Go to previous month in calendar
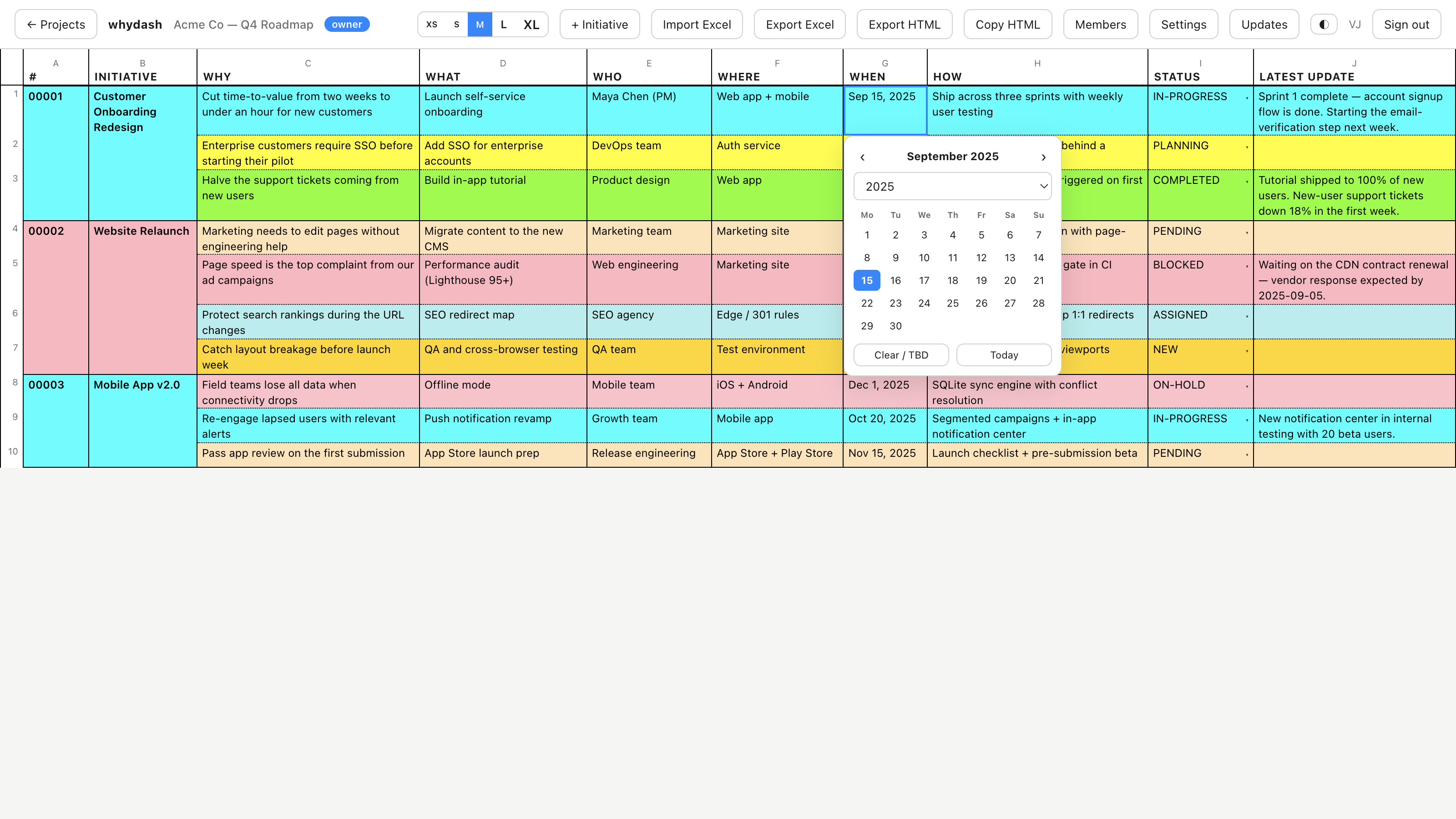 [863, 157]
